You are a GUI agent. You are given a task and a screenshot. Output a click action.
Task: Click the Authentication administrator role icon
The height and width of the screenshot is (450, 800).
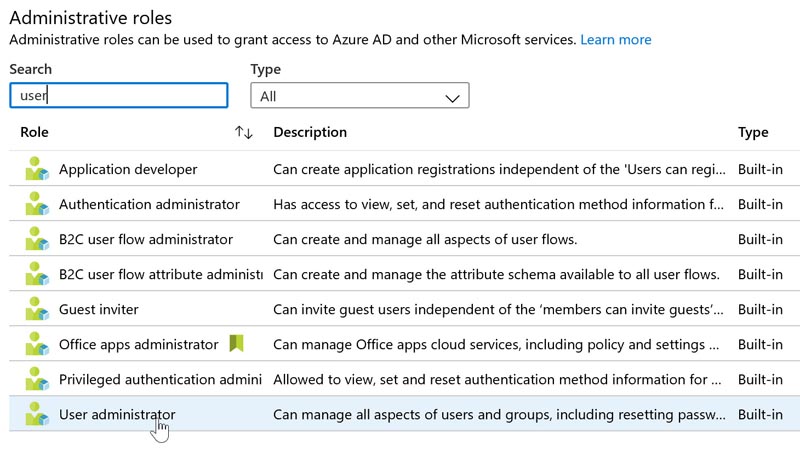coord(37,204)
